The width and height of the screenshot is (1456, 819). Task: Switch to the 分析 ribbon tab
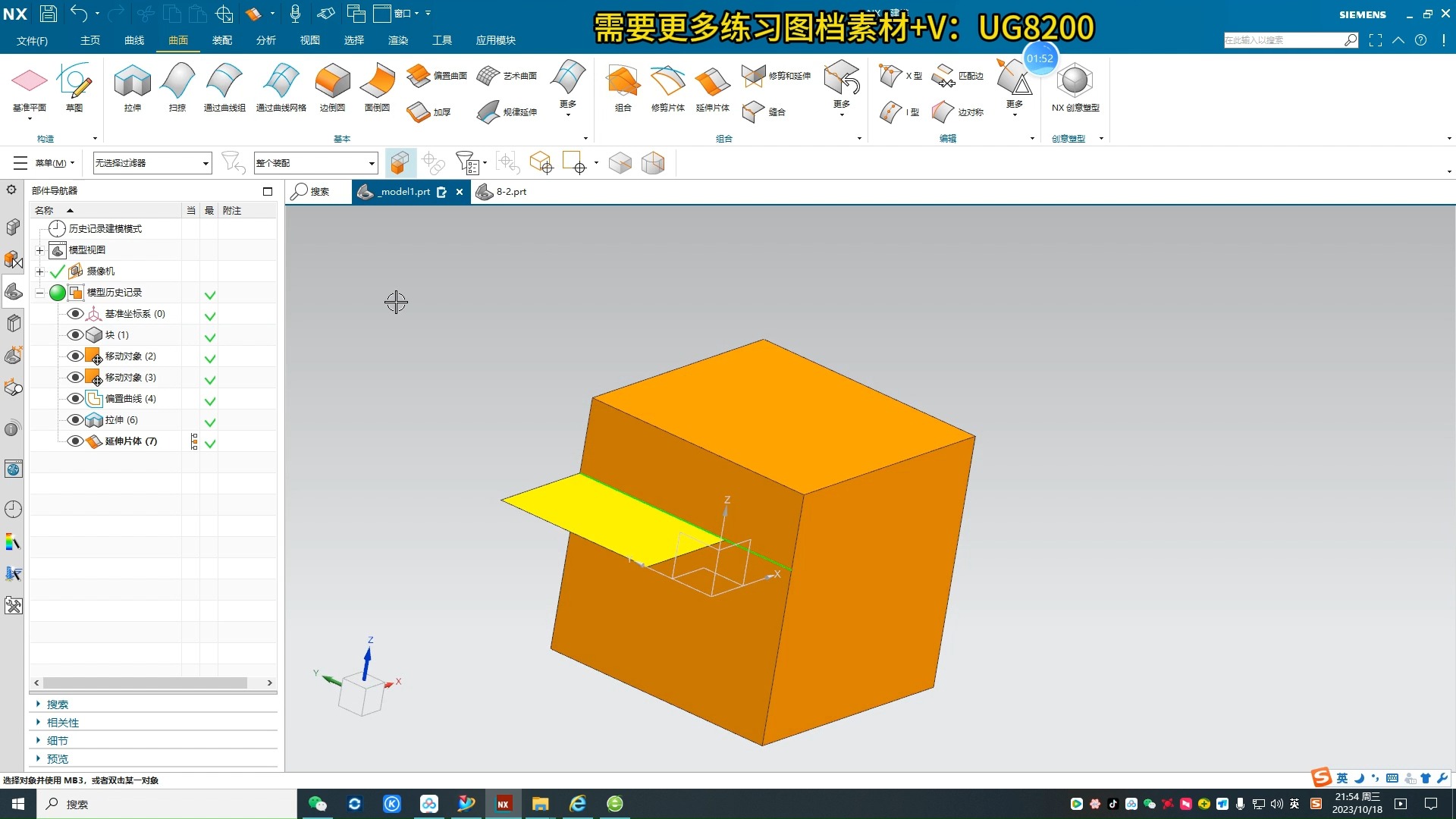click(266, 40)
